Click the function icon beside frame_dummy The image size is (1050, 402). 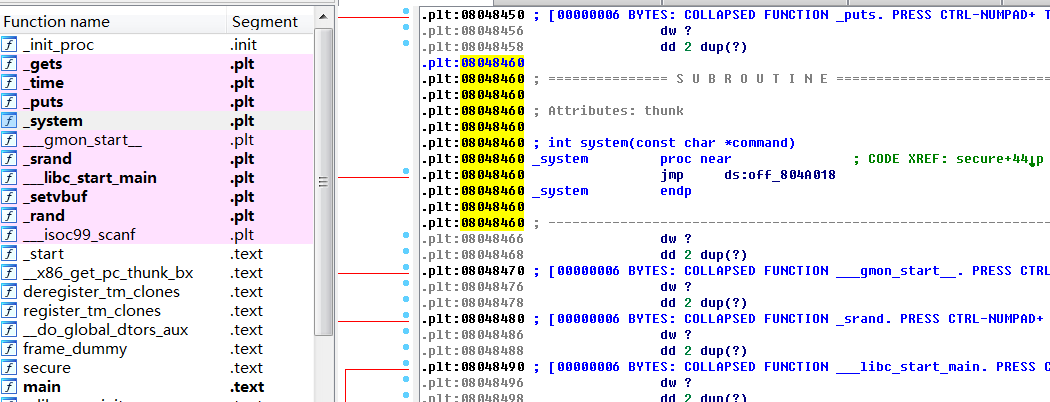pyautogui.click(x=10, y=349)
